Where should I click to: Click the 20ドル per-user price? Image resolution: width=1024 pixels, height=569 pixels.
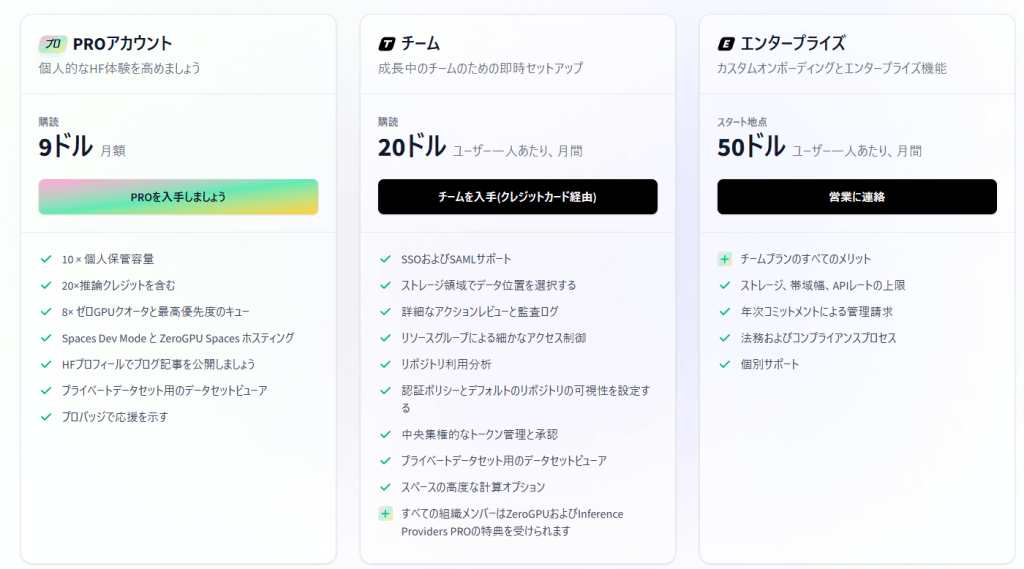pyautogui.click(x=411, y=147)
